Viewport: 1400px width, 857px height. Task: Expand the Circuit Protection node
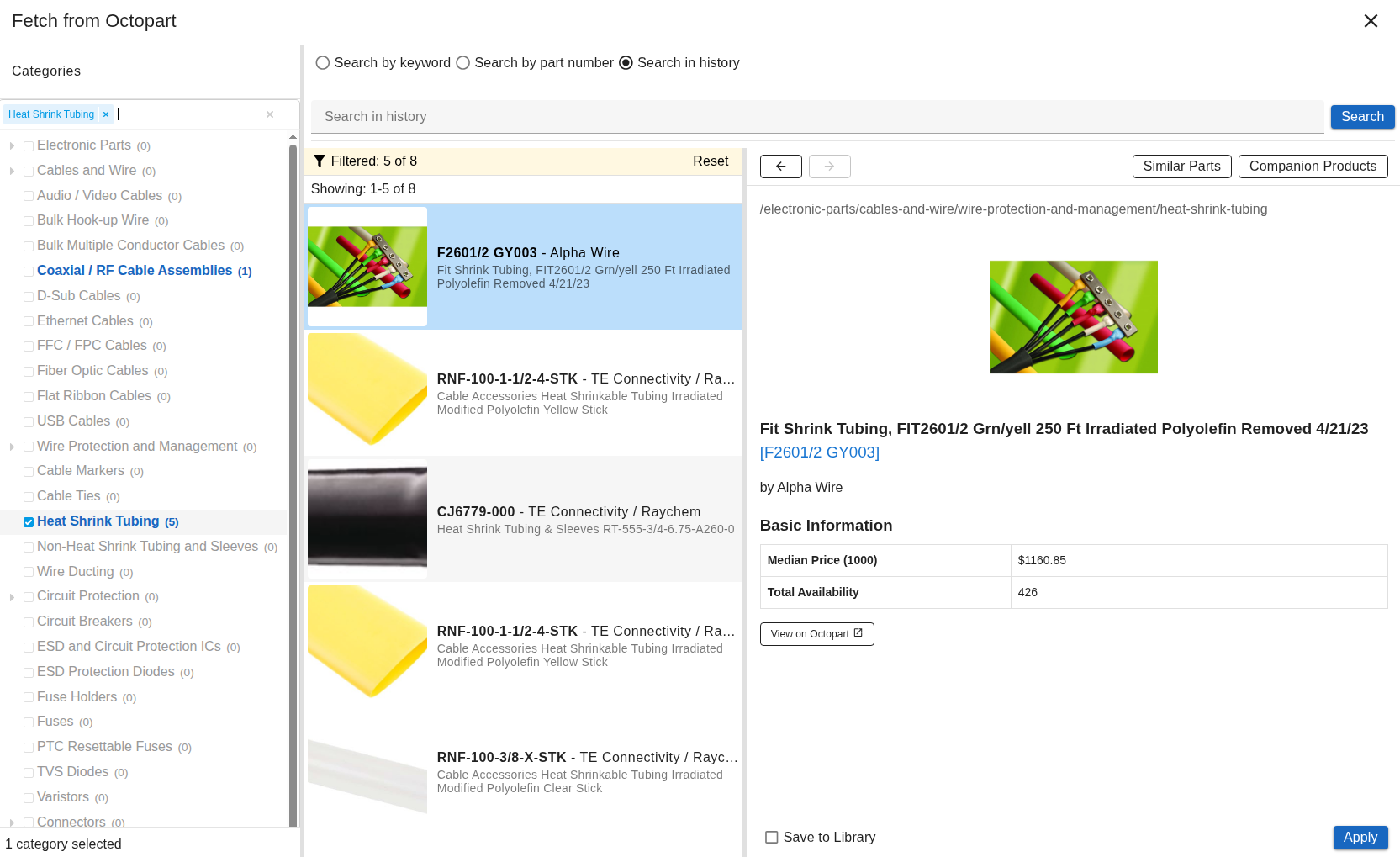12,597
